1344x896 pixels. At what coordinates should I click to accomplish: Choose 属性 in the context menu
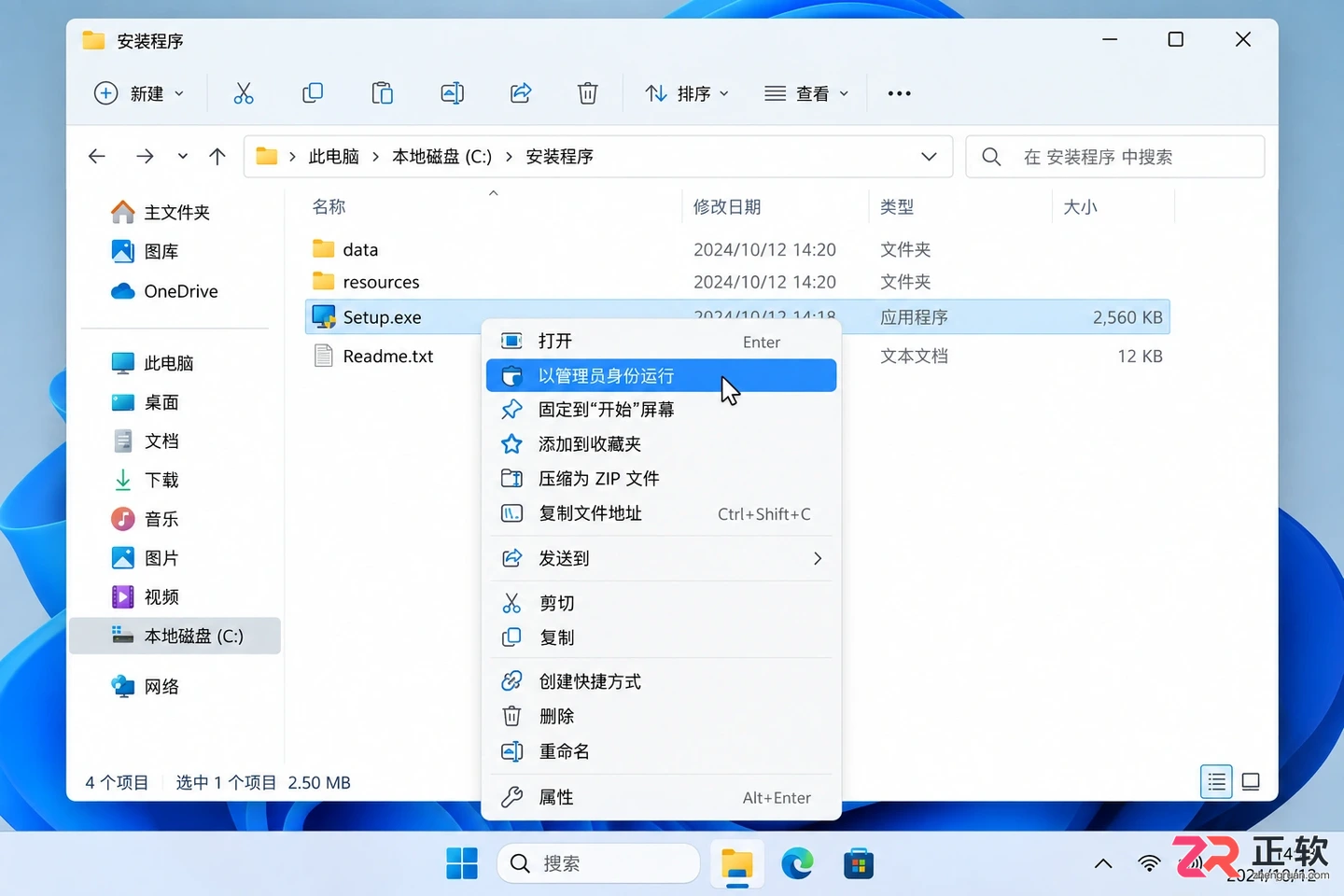pyautogui.click(x=661, y=797)
